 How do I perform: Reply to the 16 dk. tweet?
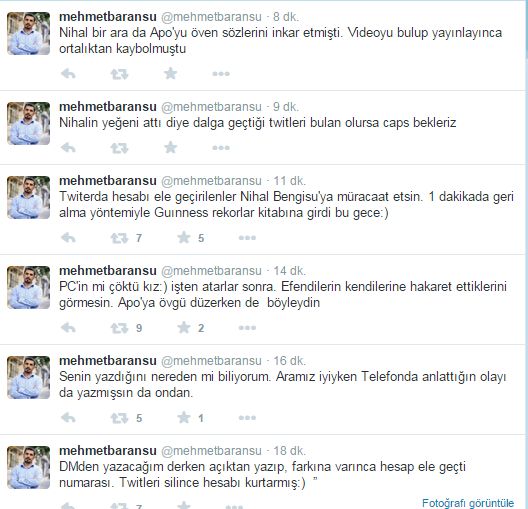(x=68, y=418)
